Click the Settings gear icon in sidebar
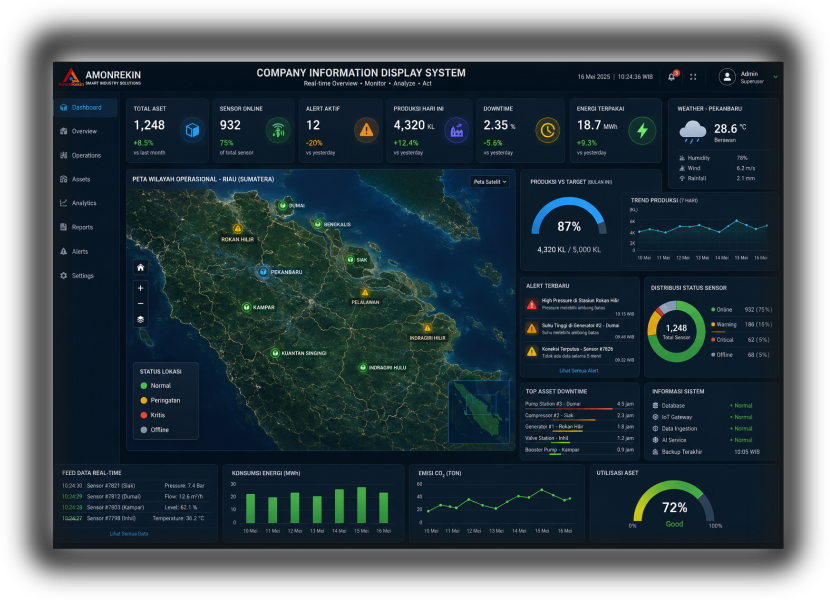Viewport: 830px width, 600px height. (x=64, y=276)
